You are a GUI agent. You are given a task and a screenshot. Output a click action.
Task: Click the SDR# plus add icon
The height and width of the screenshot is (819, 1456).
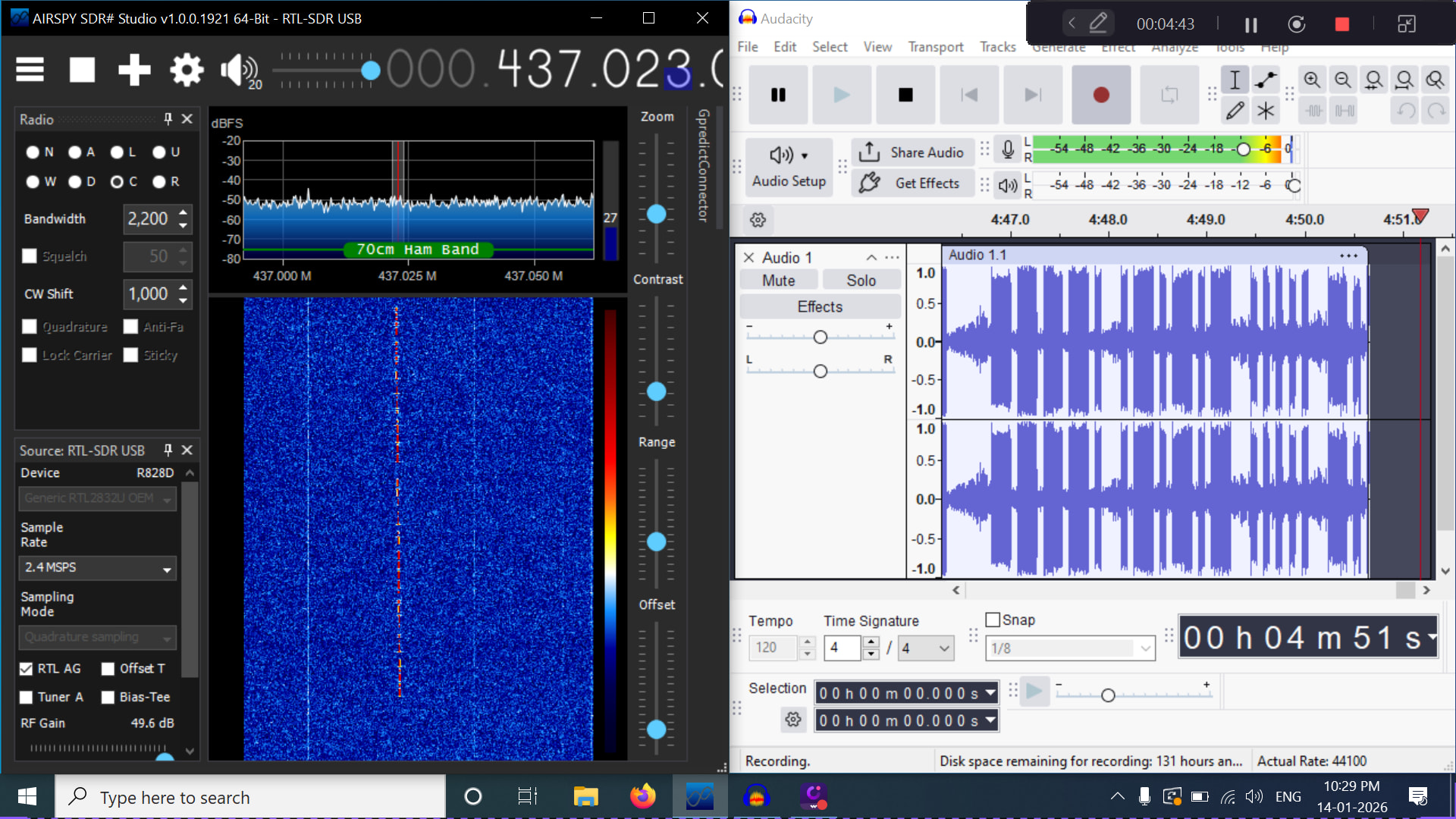tap(134, 70)
